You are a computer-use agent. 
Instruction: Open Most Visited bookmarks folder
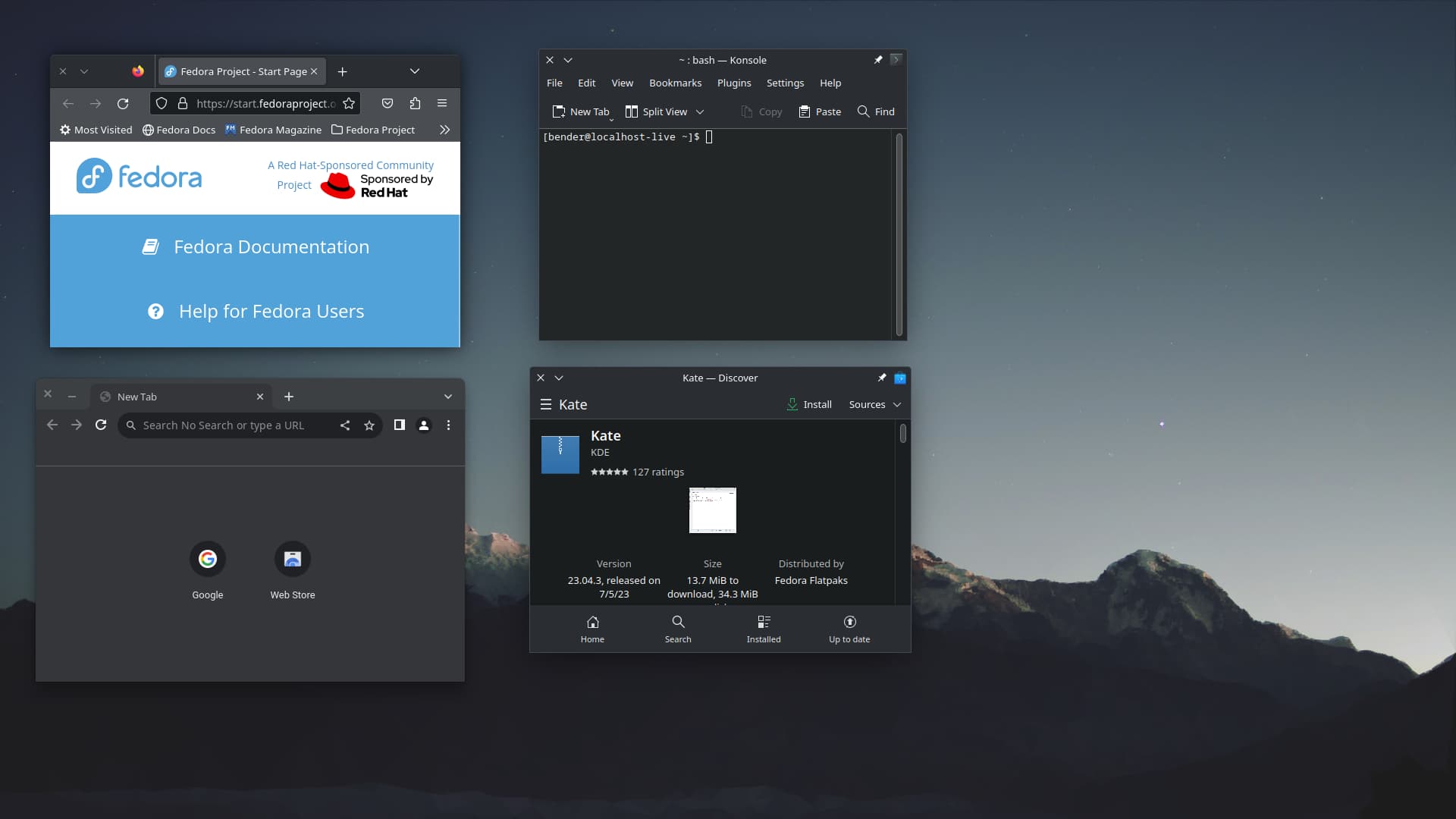click(x=96, y=130)
